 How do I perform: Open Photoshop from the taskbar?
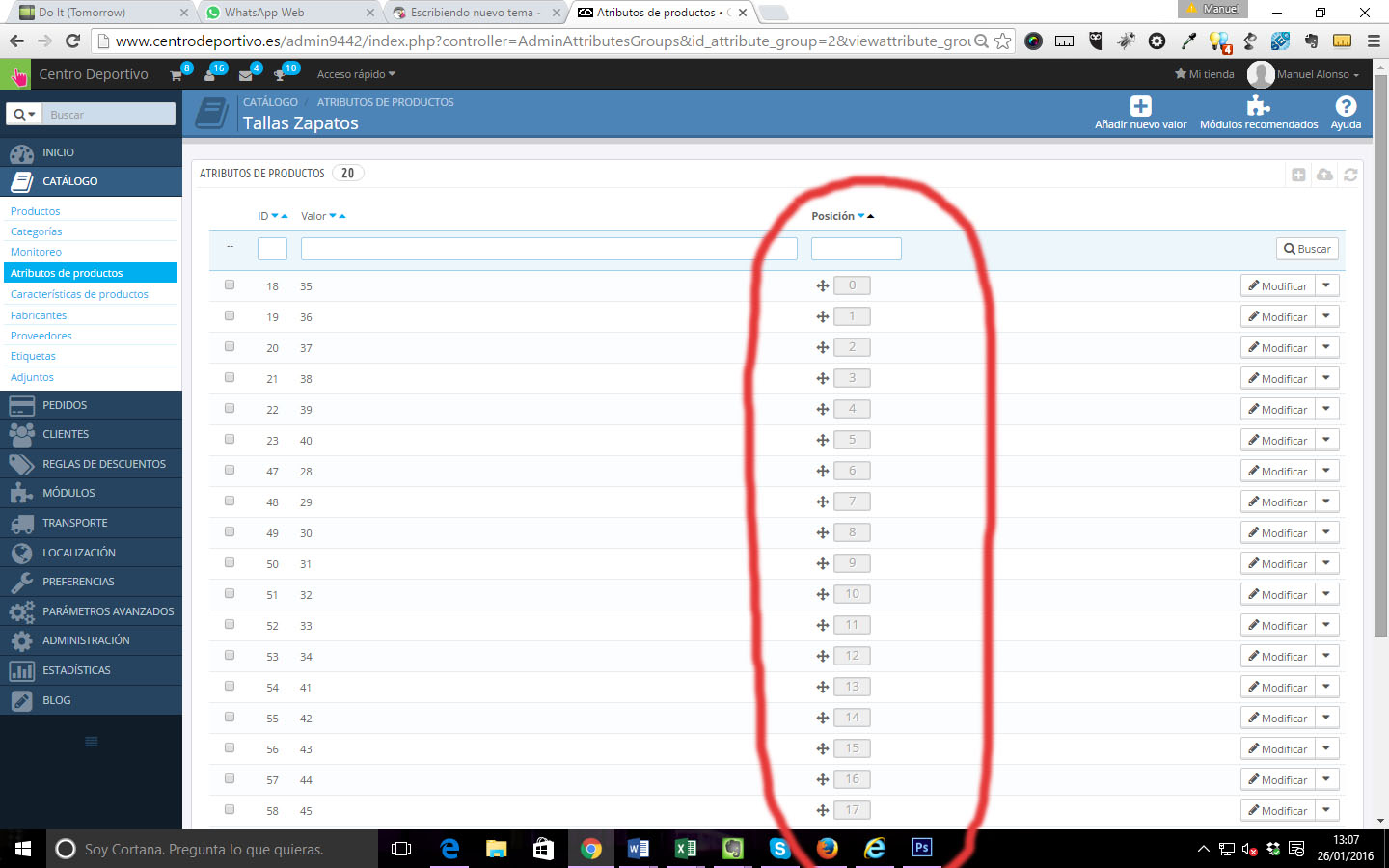pyautogui.click(x=922, y=848)
